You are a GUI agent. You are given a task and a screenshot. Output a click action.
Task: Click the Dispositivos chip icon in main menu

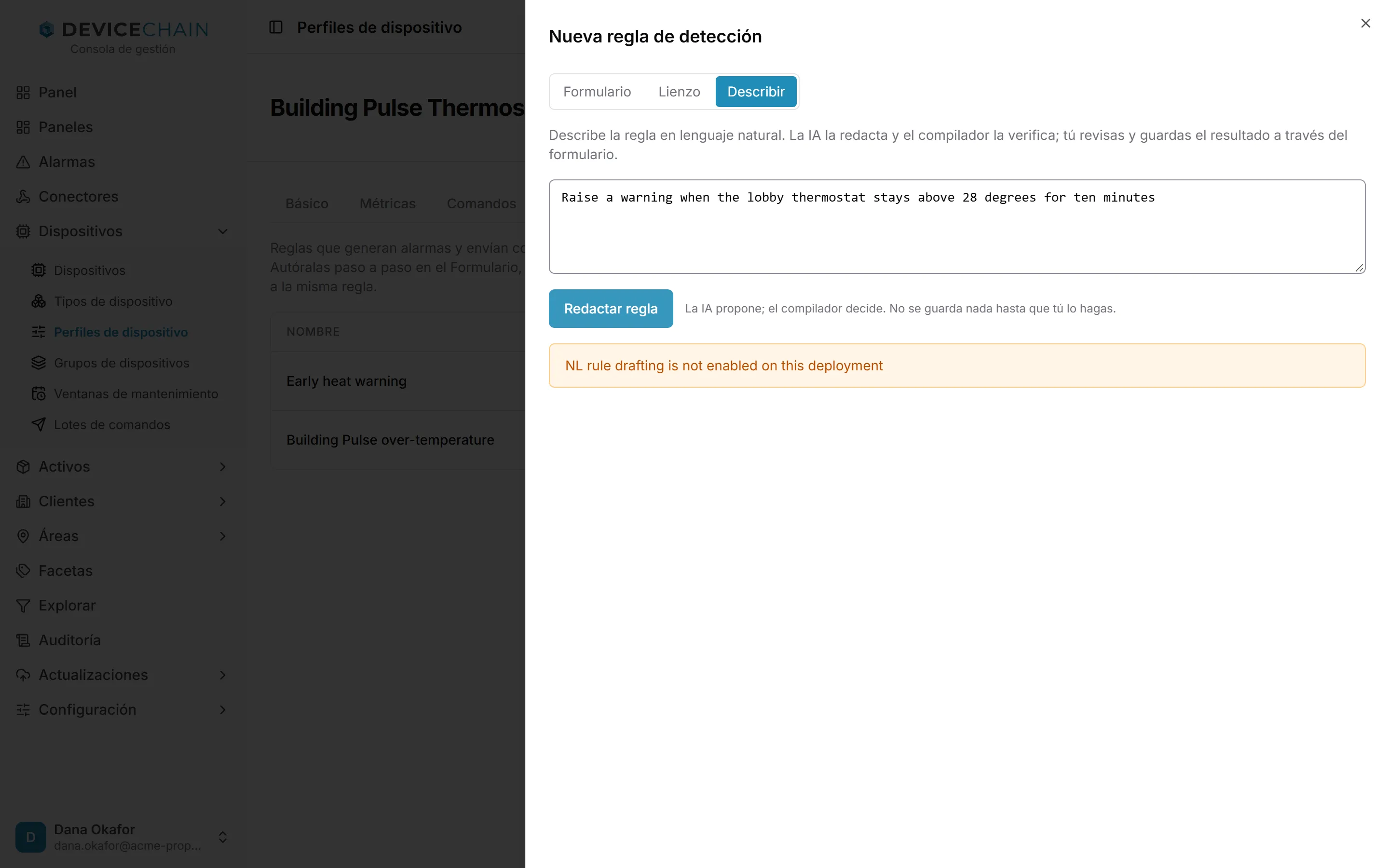23,231
